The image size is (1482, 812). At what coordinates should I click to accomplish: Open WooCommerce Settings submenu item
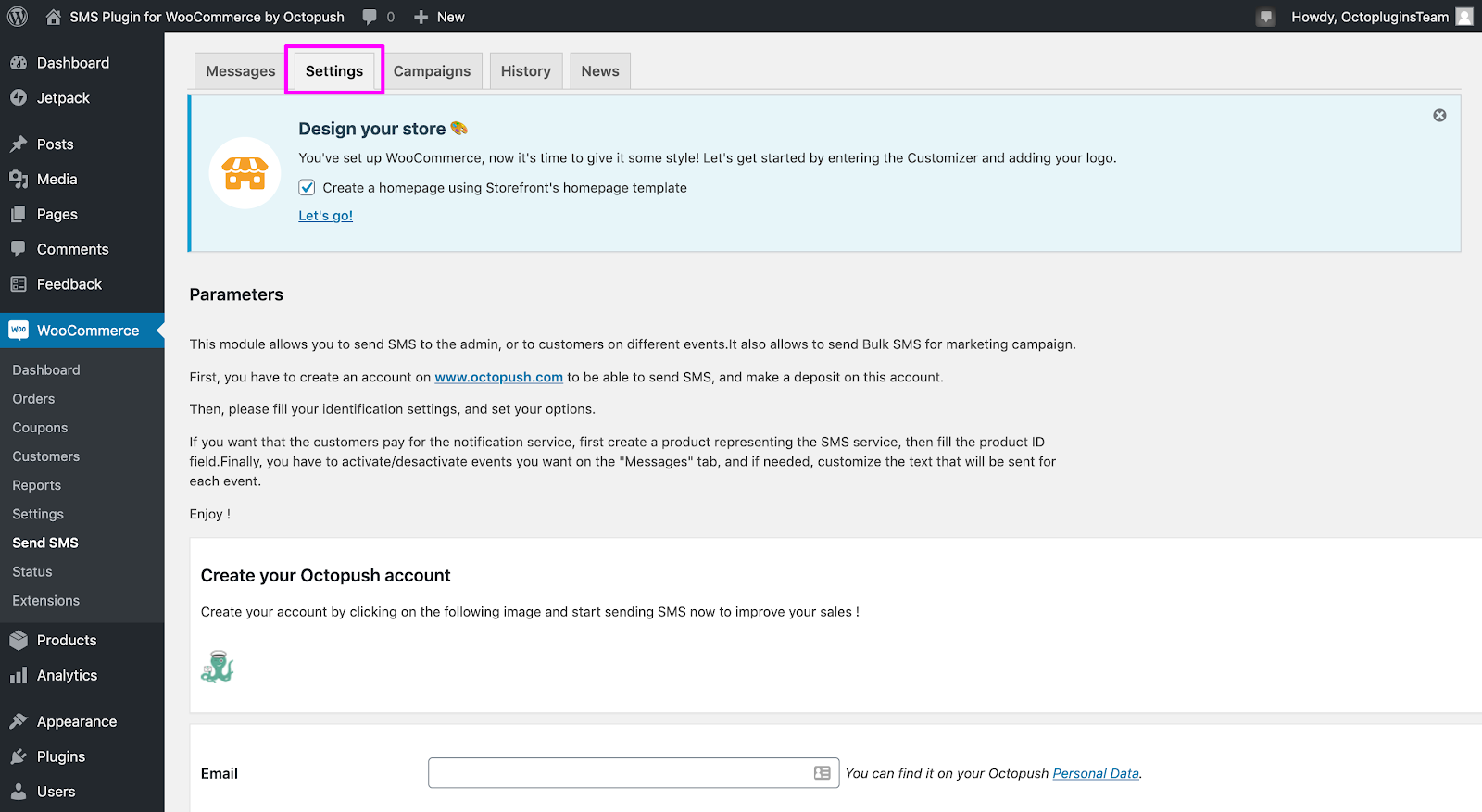38,514
